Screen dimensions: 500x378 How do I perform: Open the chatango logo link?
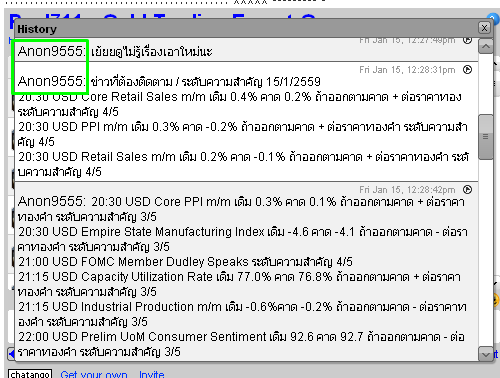[x=30, y=374]
